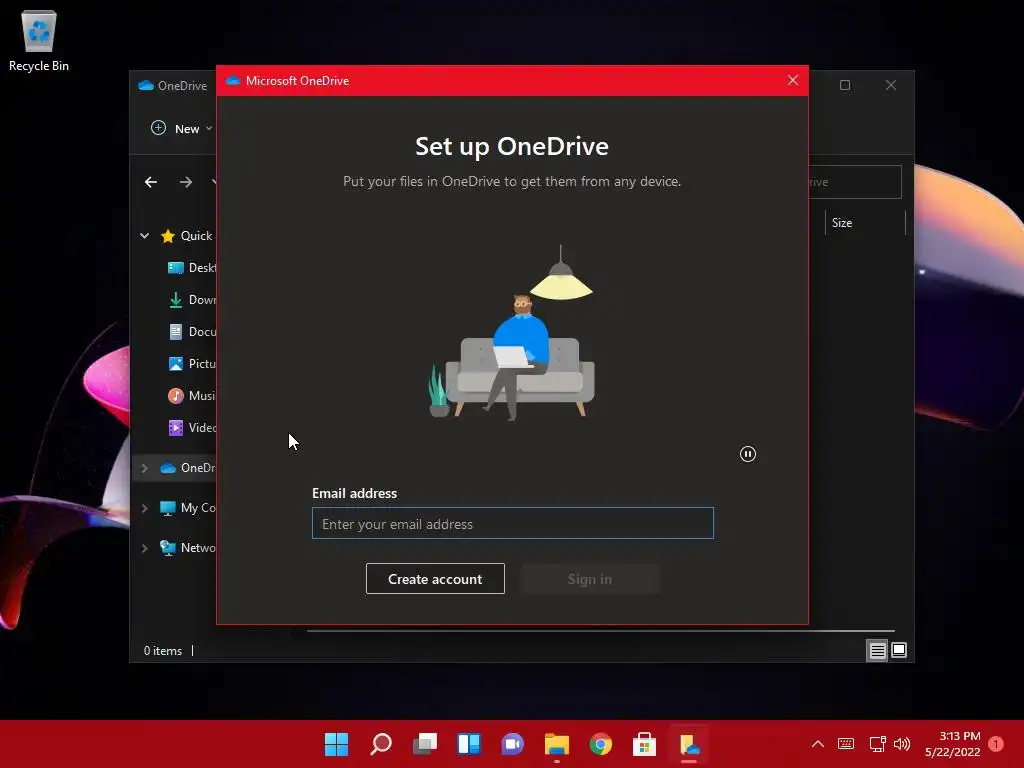Show hidden system tray icons

point(818,744)
